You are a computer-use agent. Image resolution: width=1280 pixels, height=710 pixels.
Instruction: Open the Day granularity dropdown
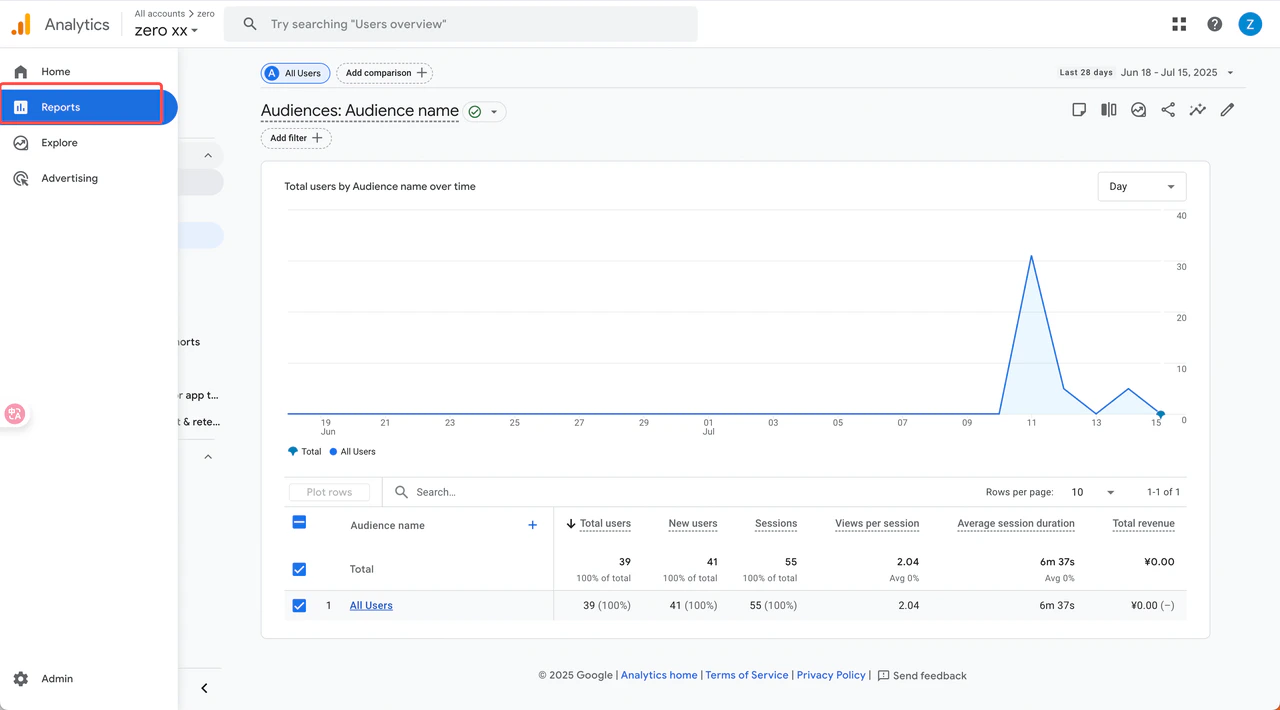click(x=1141, y=187)
